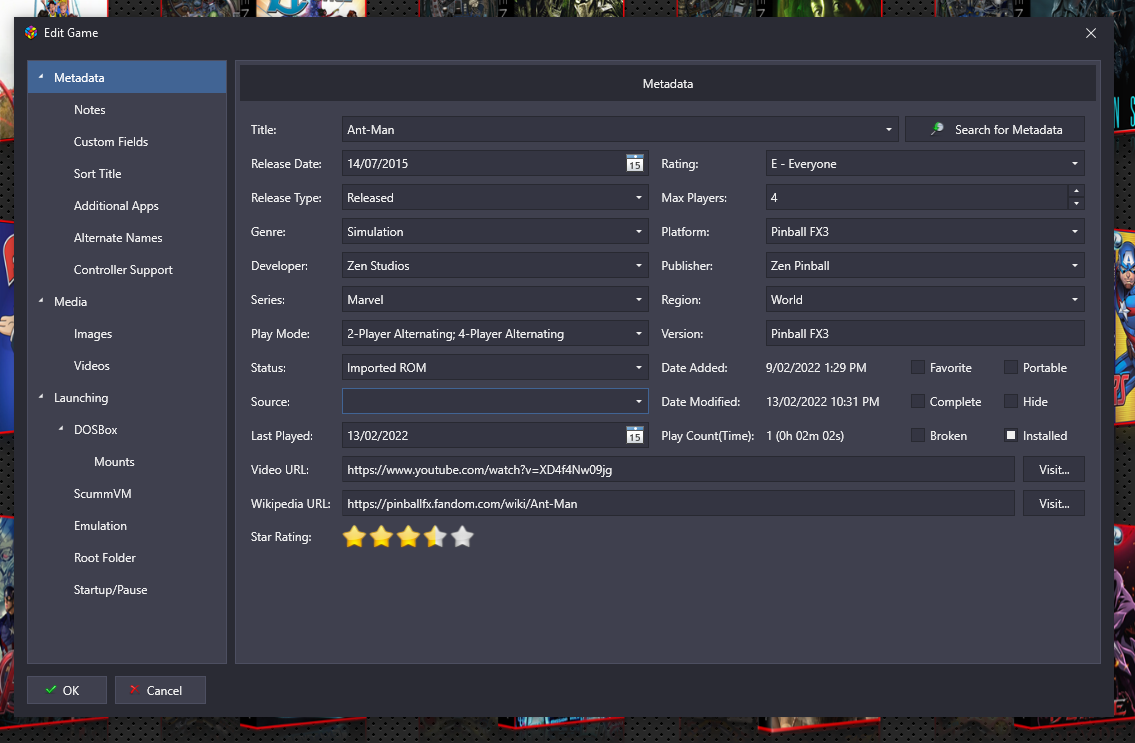Screen dimensions: 1135x743
Task: Confirm changes with OK button
Action: coord(67,690)
